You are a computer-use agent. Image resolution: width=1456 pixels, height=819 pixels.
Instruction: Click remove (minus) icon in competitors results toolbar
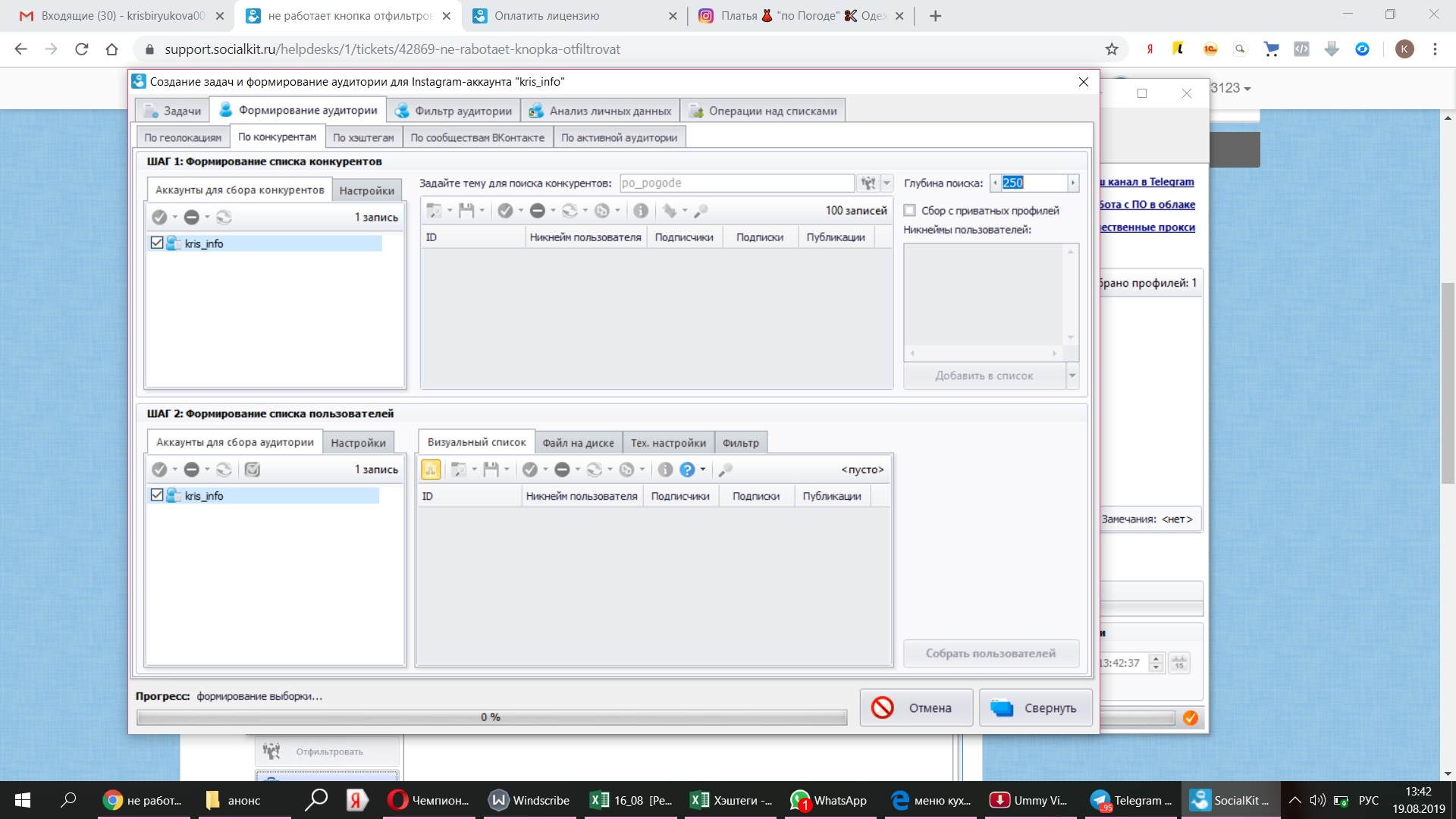point(538,211)
